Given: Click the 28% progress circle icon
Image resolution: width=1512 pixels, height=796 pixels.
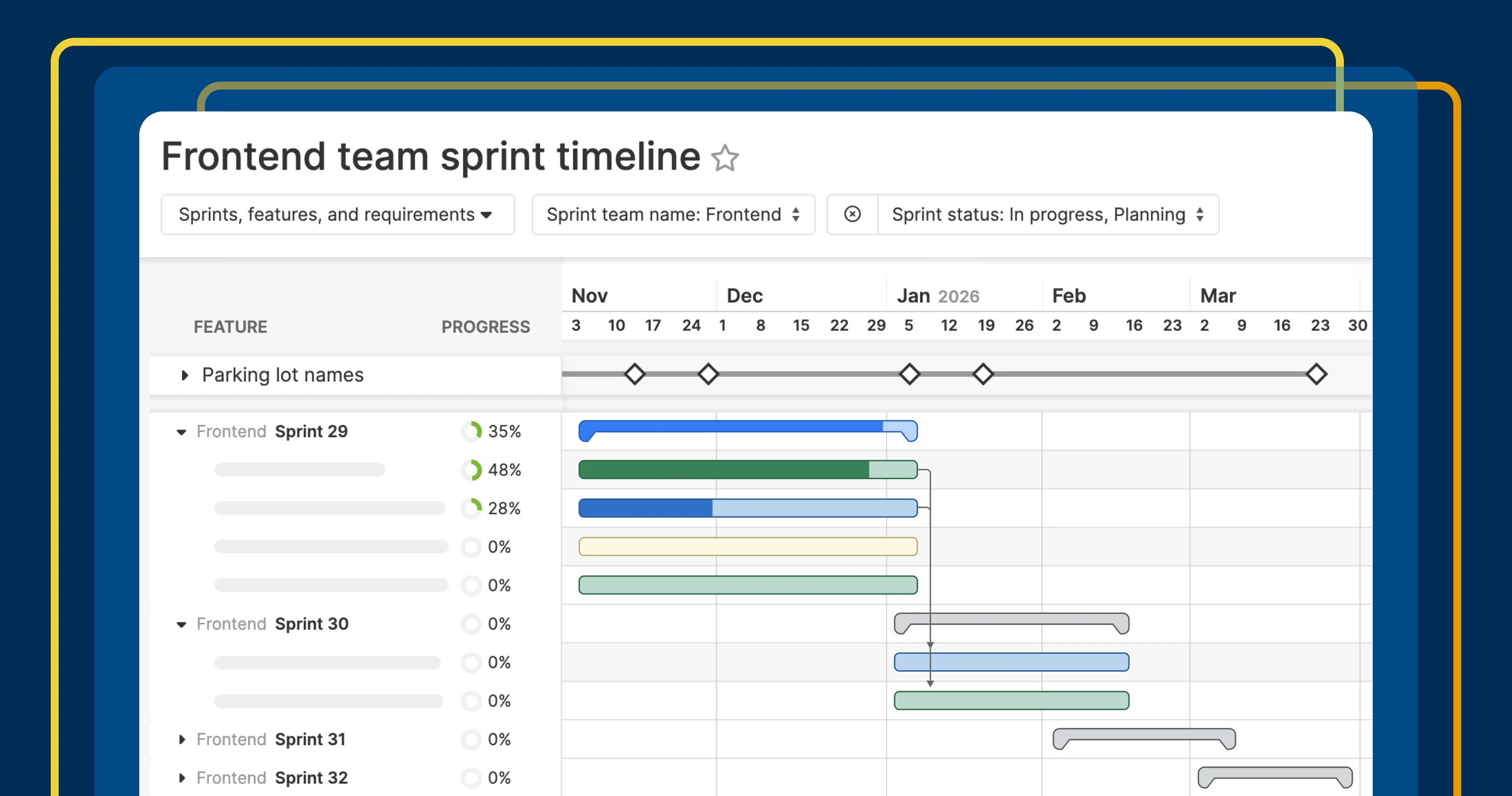Looking at the screenshot, I should pyautogui.click(x=472, y=508).
